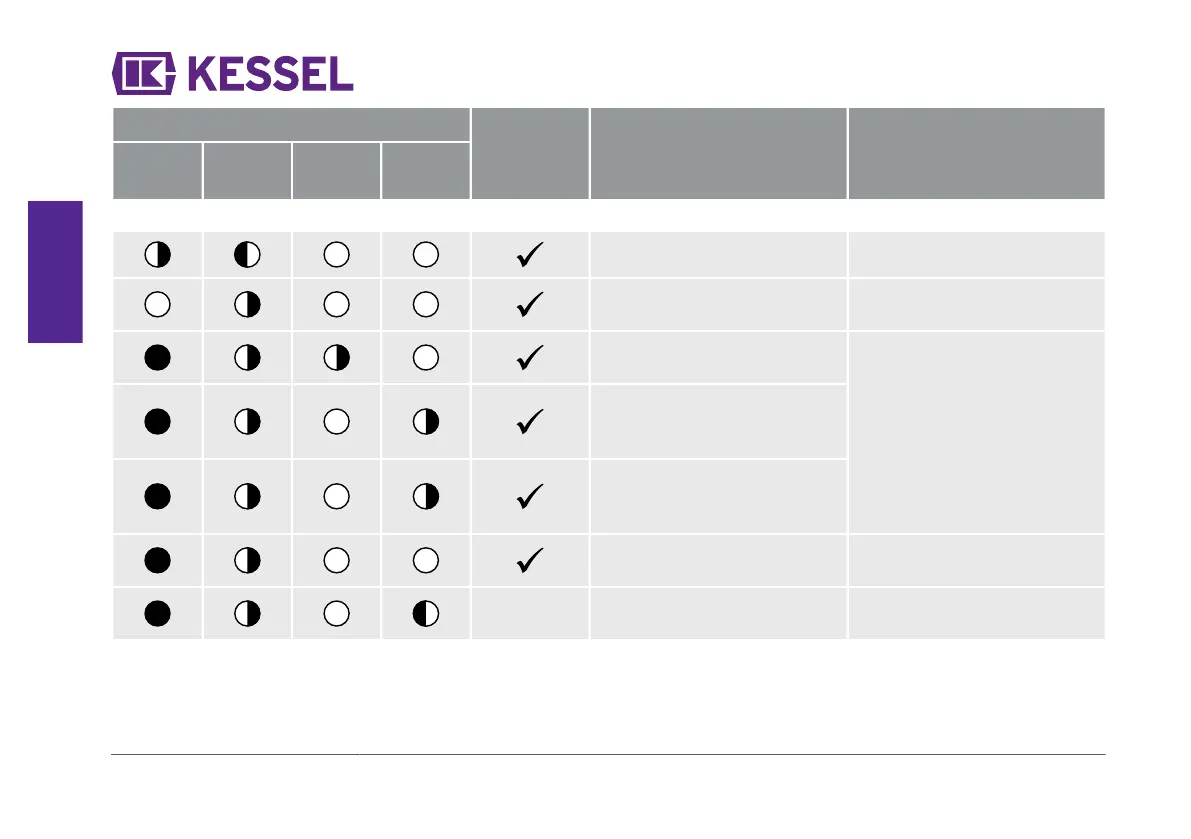
Task: Click the half-filled circle in last row, fourth column
Action: click(426, 613)
